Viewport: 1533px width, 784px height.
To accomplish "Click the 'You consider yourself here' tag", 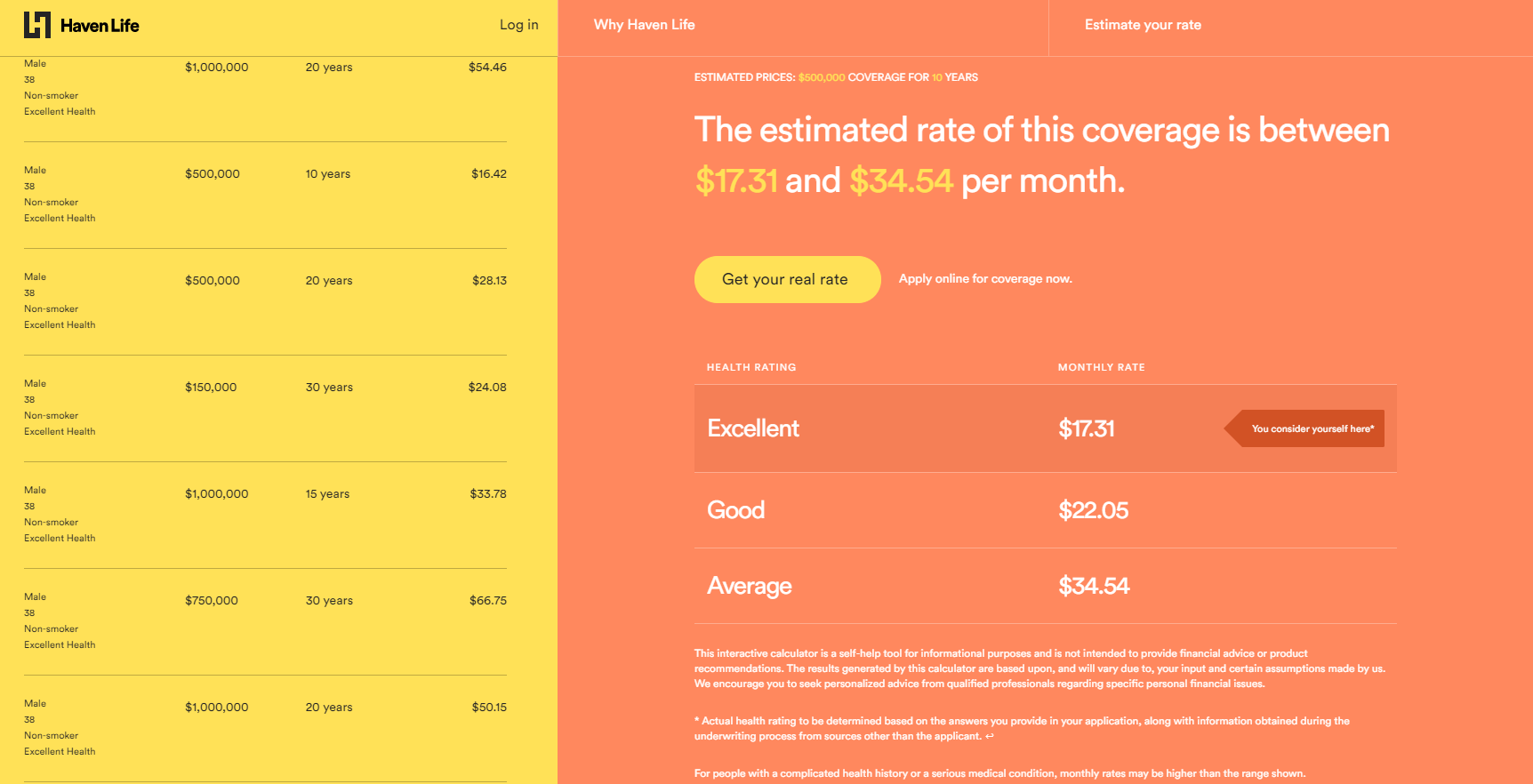I will tap(1304, 428).
